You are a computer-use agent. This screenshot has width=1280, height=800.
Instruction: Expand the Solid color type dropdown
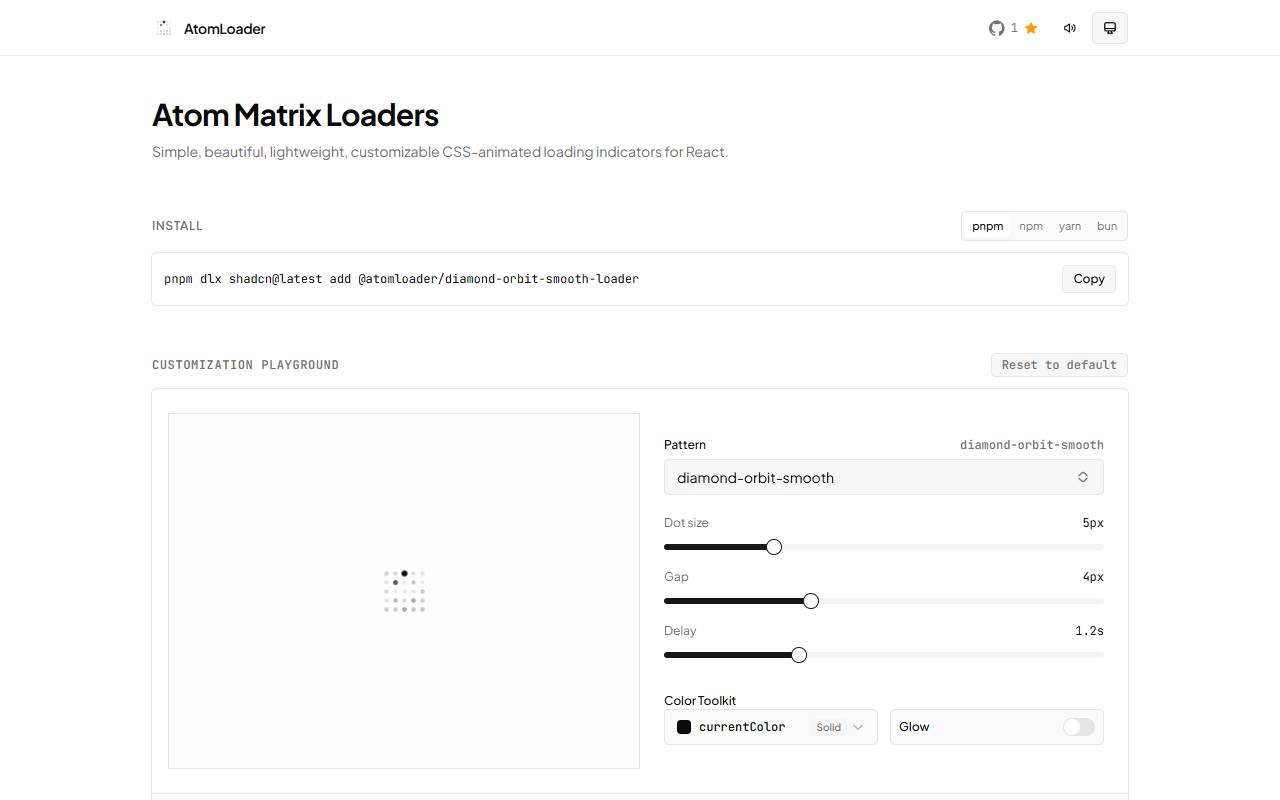pos(838,727)
